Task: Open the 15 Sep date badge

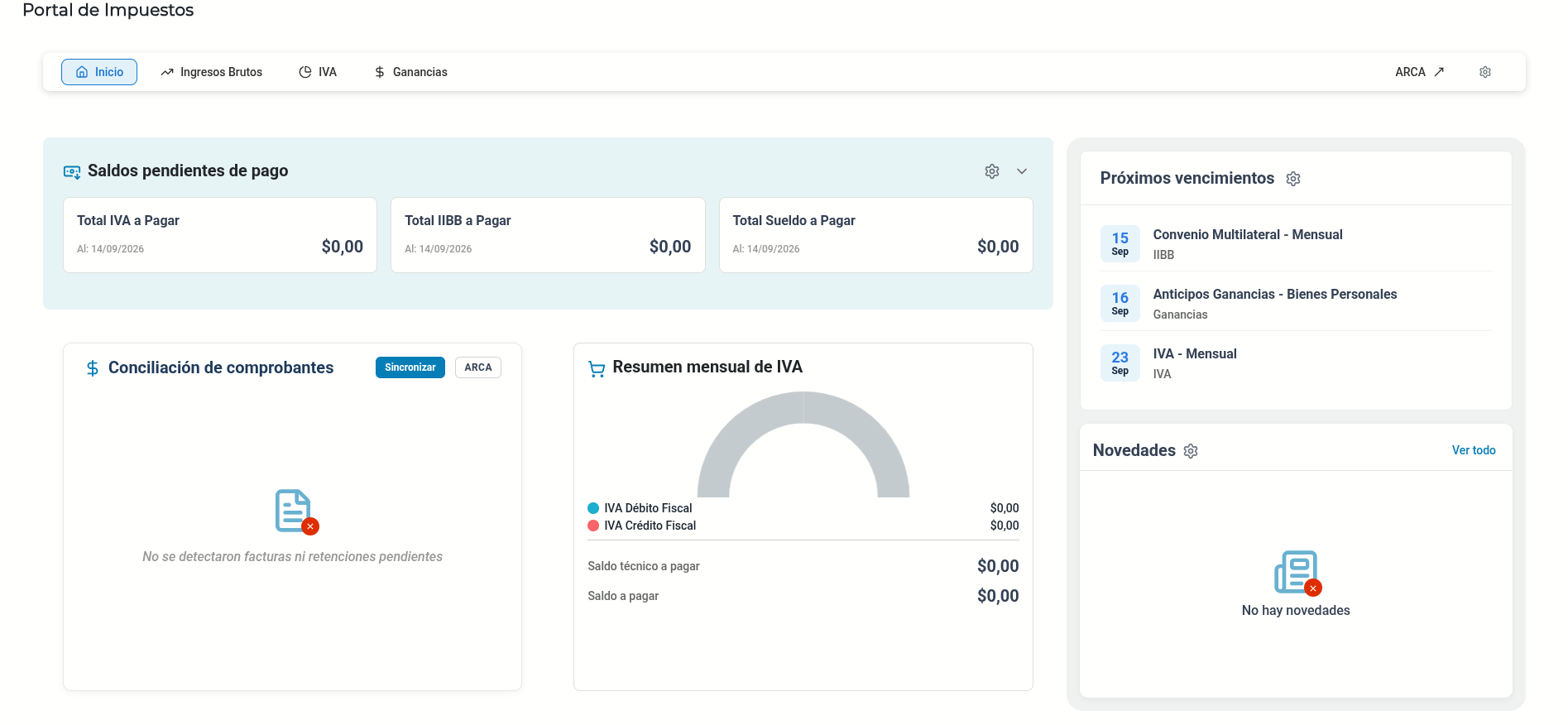Action: pyautogui.click(x=1120, y=244)
